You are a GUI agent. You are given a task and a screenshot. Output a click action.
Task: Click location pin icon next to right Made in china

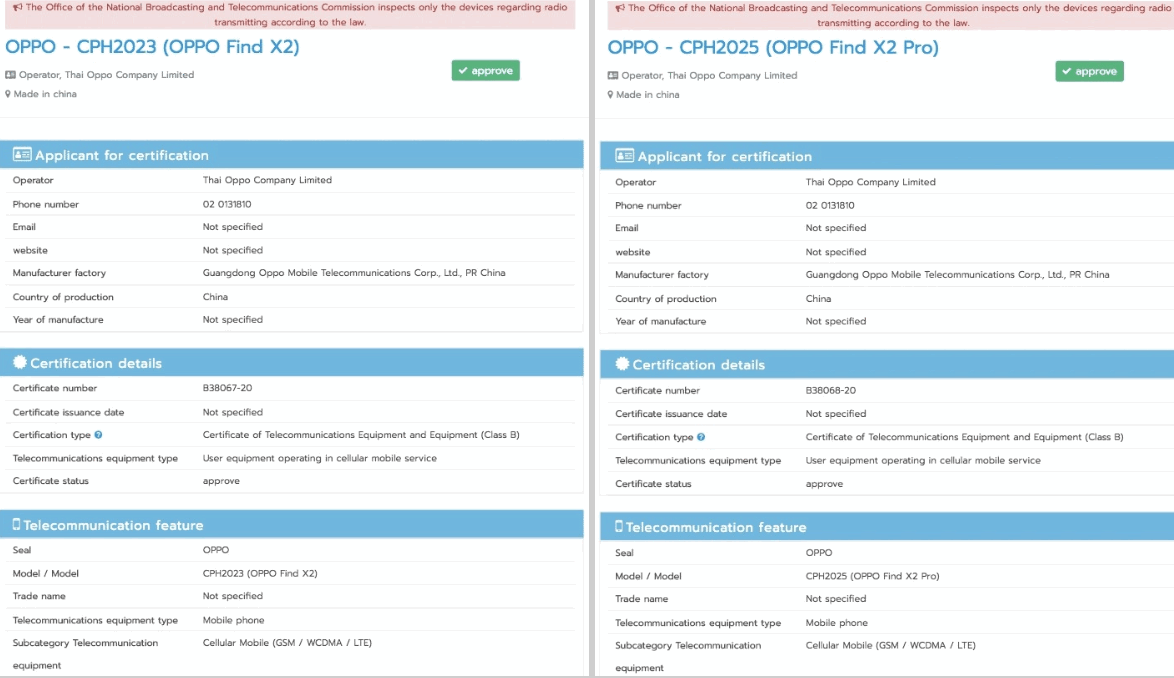pyautogui.click(x=610, y=95)
